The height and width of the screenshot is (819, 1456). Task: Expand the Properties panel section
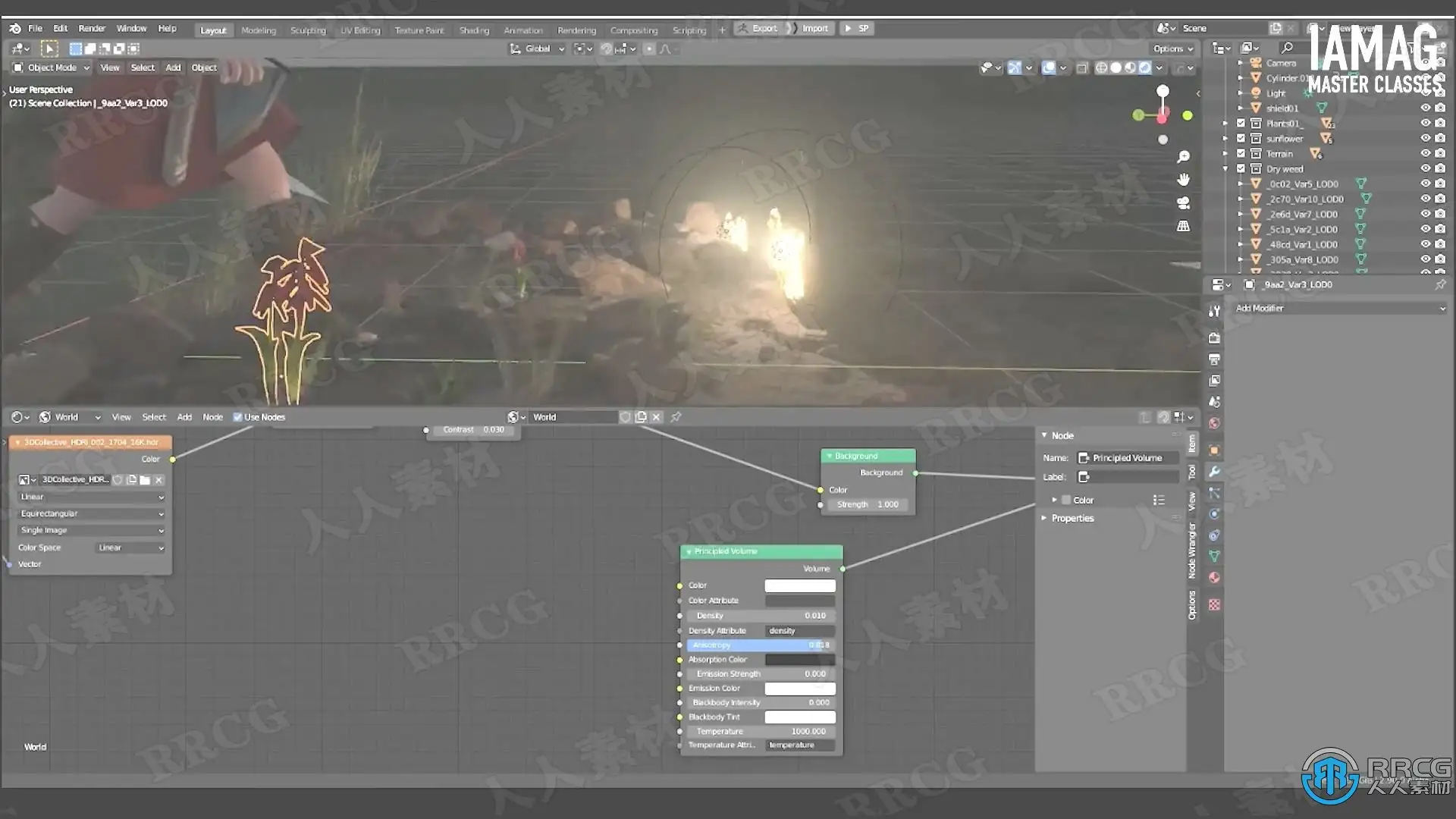(1072, 519)
